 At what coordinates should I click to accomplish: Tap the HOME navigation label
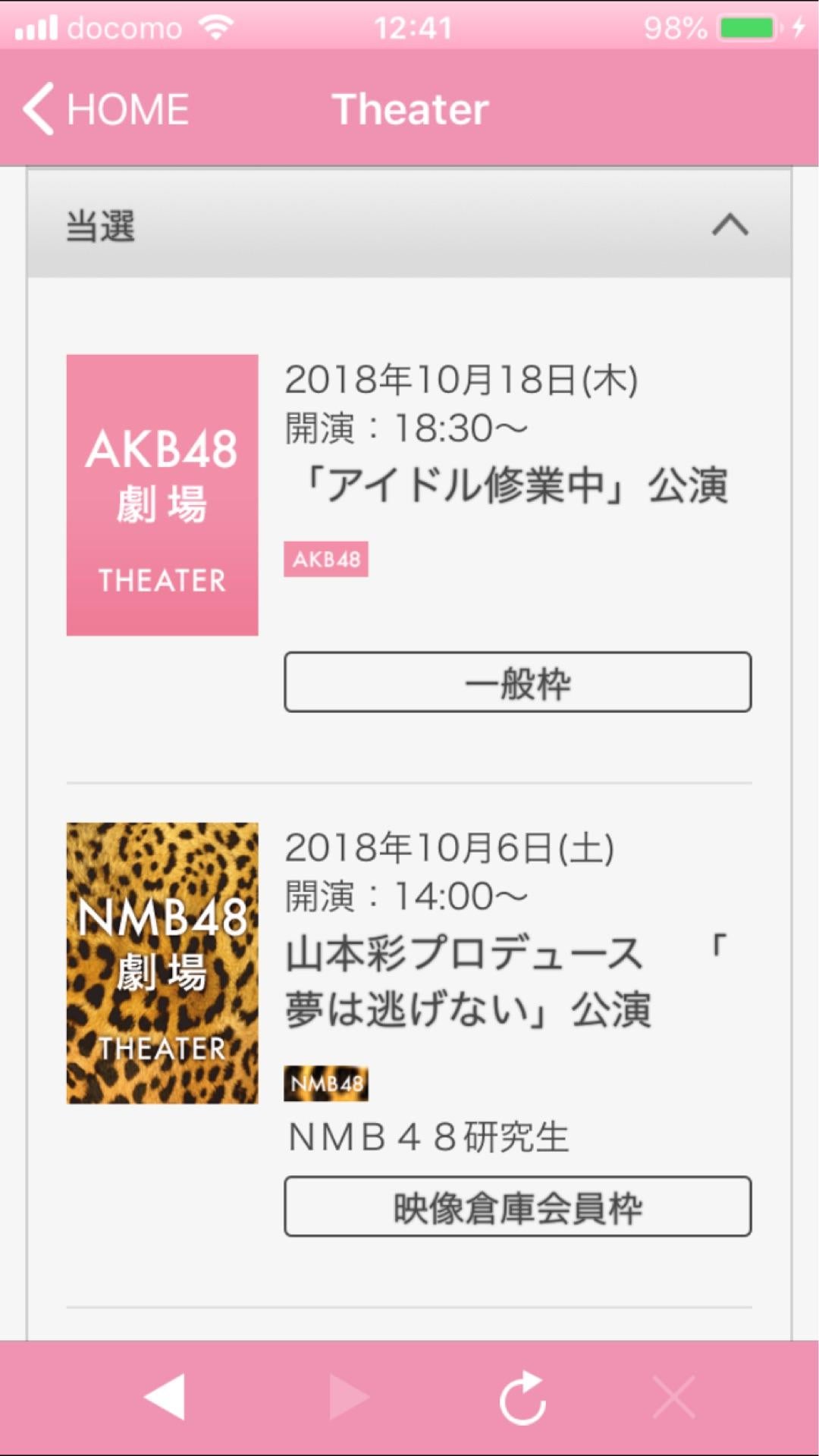click(x=127, y=109)
